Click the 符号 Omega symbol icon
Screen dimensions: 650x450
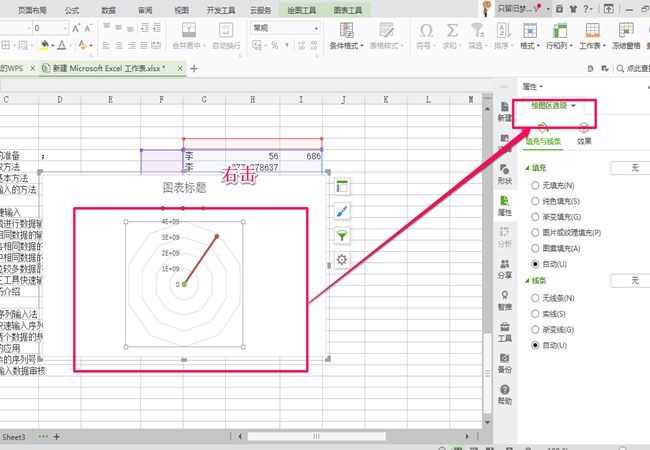click(426, 30)
